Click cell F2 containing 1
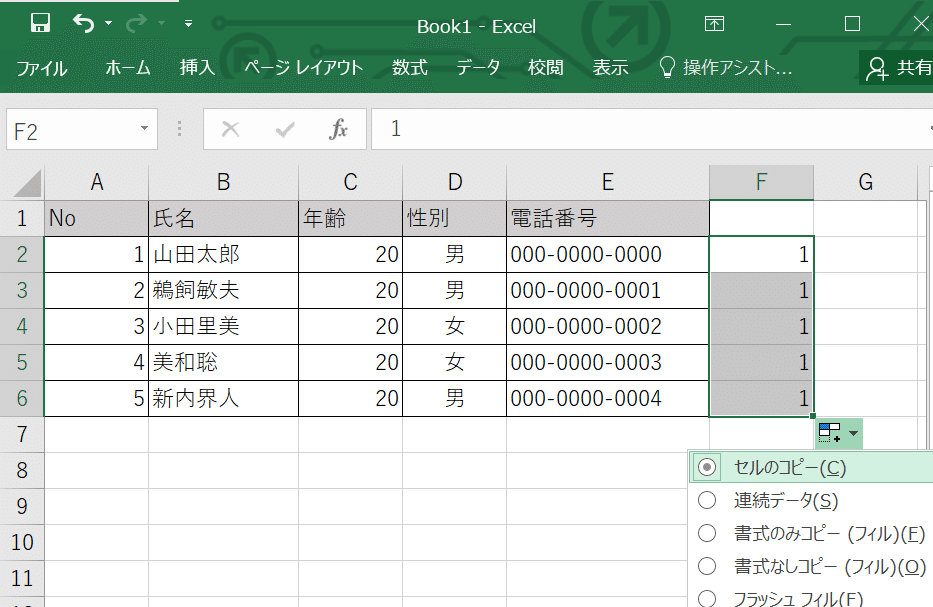933x607 pixels. [x=761, y=255]
